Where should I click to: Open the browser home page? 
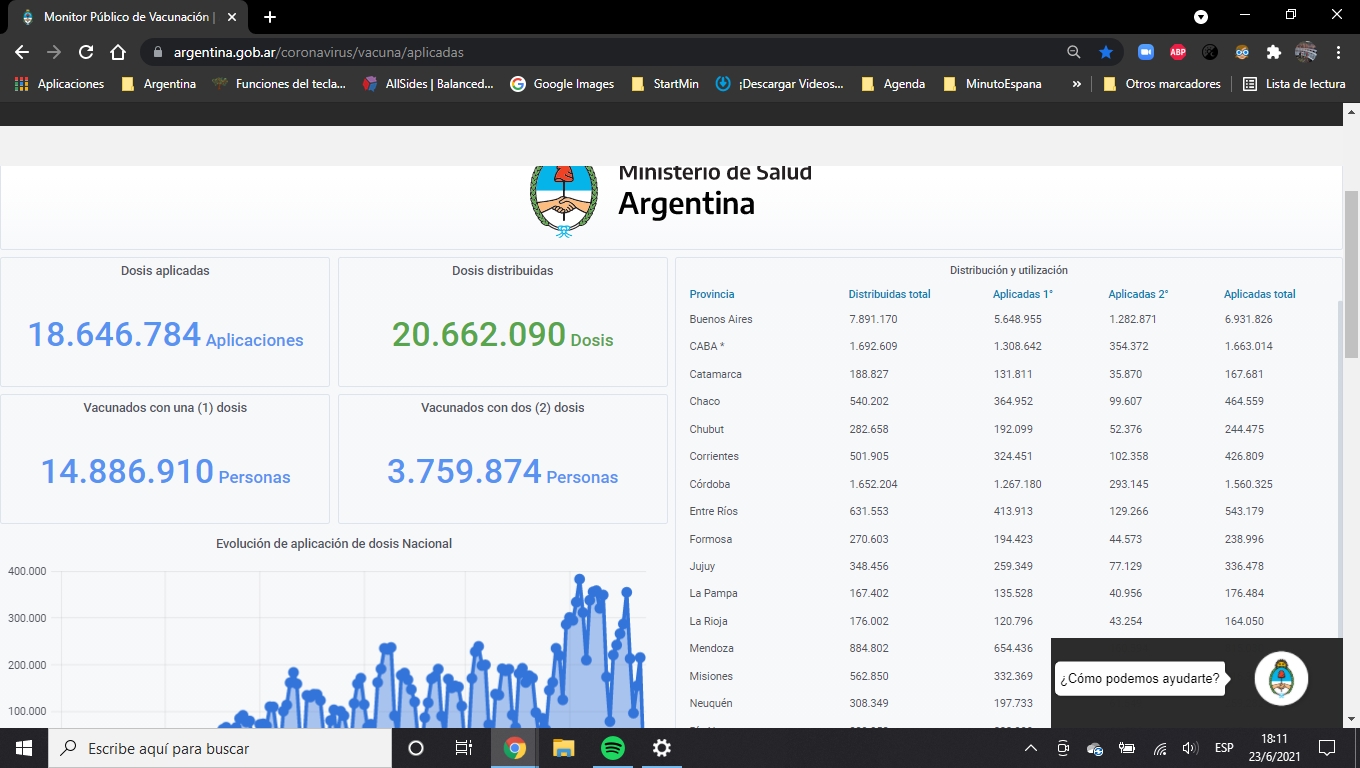tap(118, 52)
